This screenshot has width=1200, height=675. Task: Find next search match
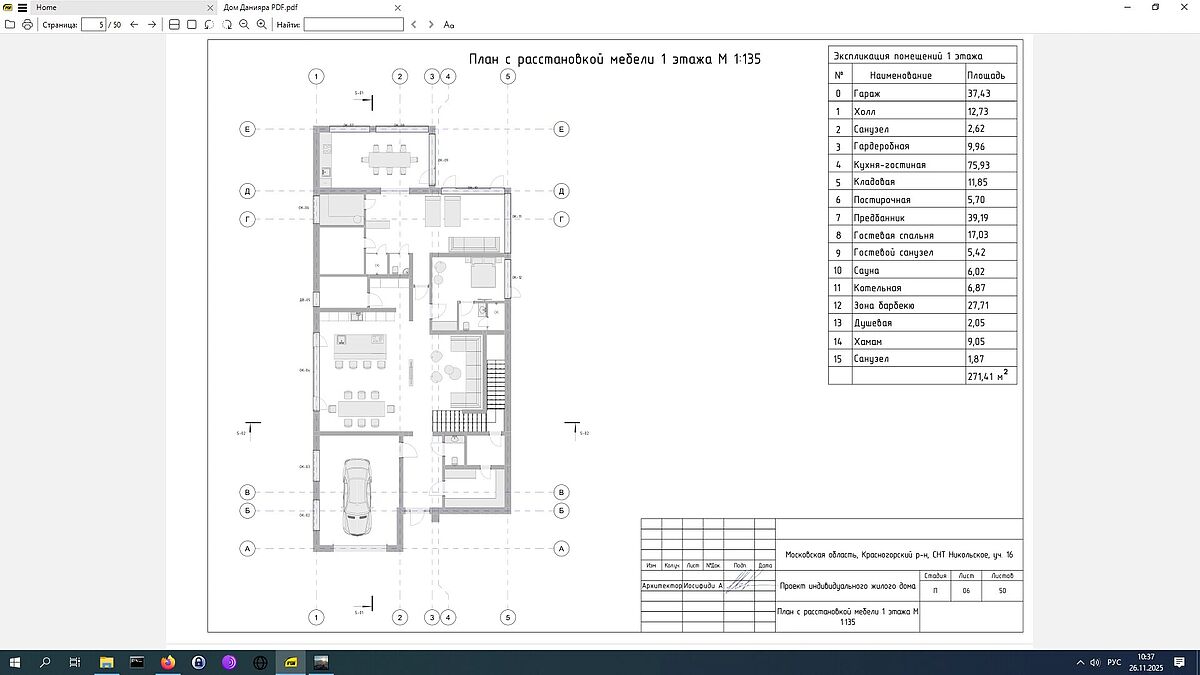pyautogui.click(x=431, y=24)
